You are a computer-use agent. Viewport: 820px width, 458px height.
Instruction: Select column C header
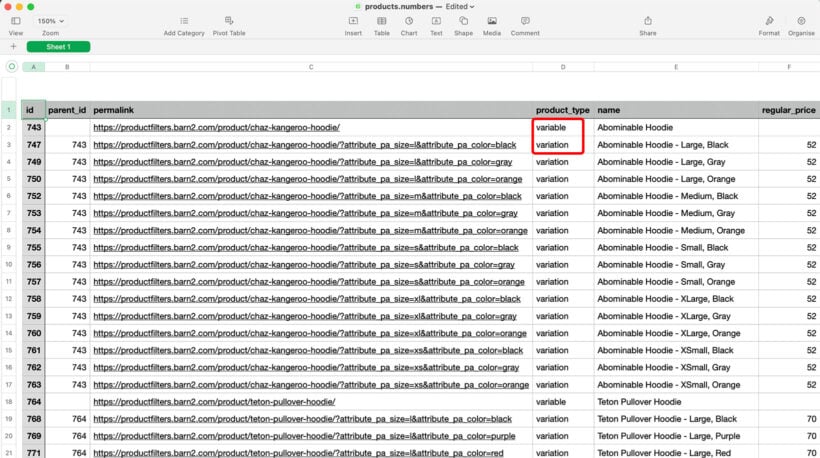tap(311, 67)
